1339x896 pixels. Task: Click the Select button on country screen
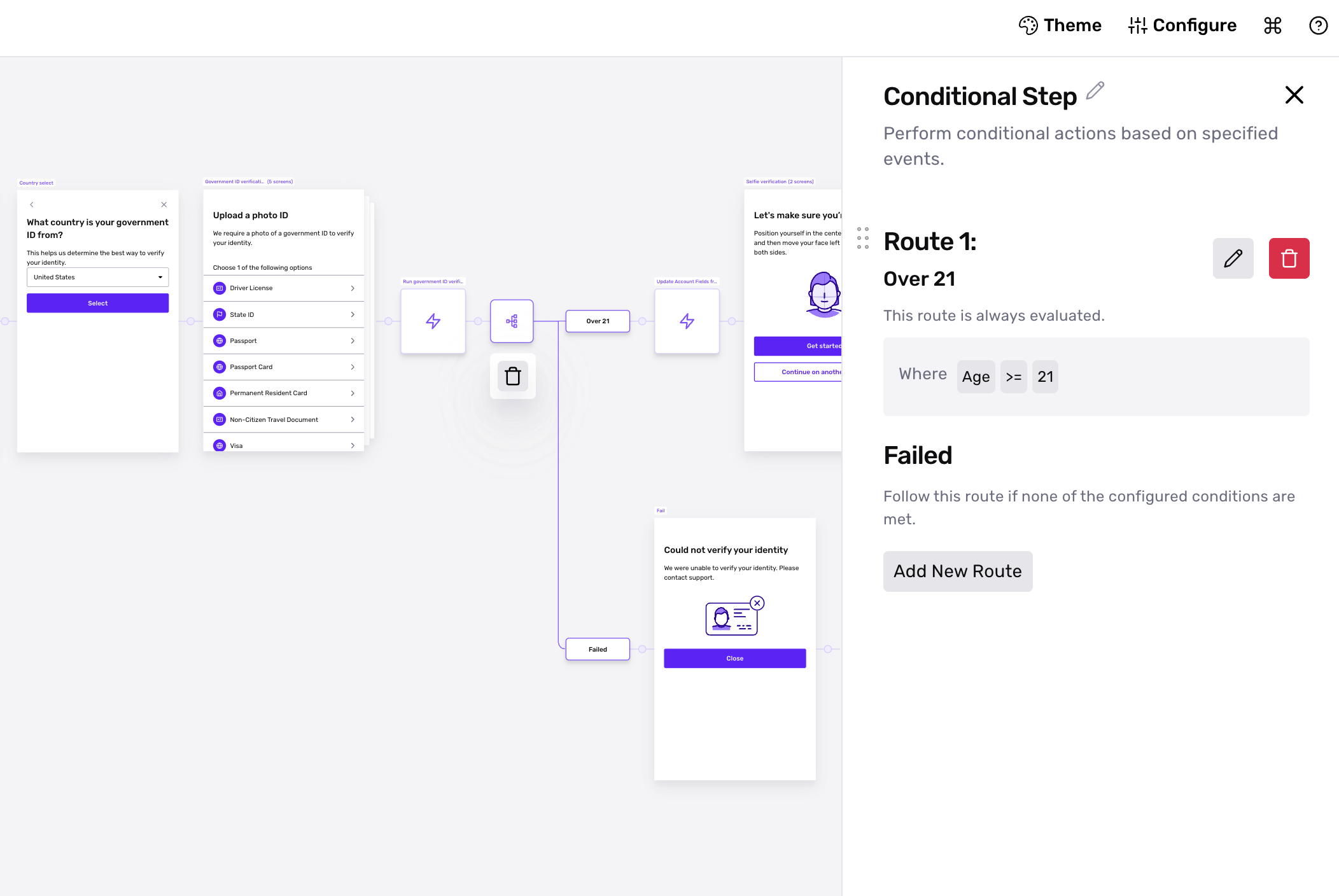click(97, 303)
